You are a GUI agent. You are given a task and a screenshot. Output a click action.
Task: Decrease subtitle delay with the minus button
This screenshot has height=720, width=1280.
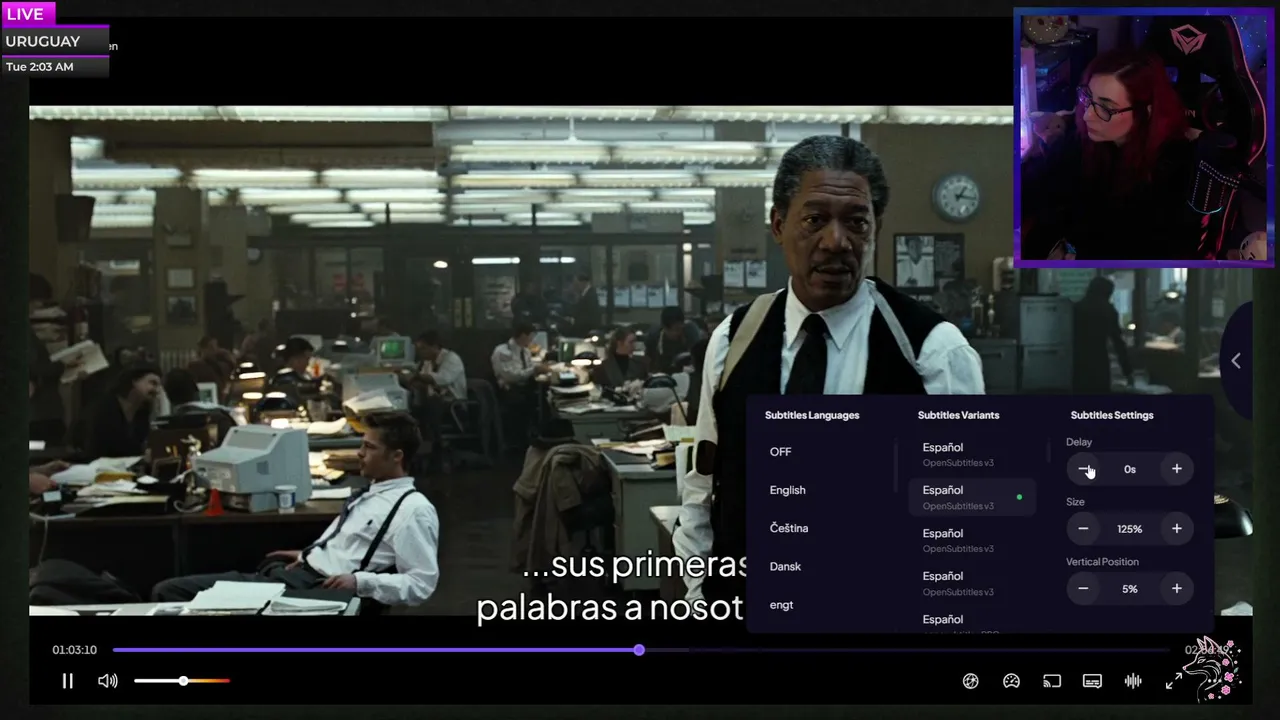click(1083, 469)
